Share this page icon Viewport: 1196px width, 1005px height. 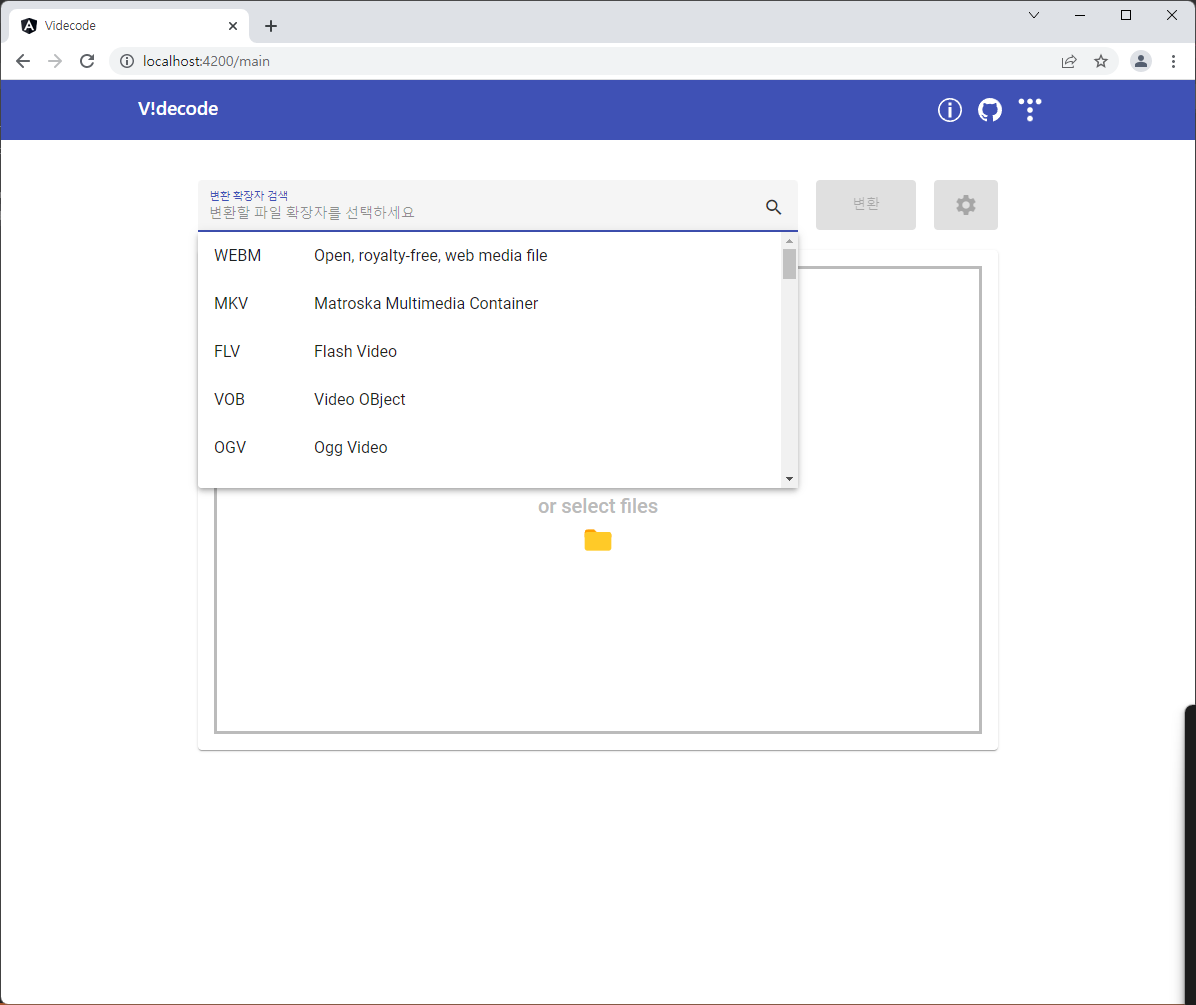click(1069, 61)
